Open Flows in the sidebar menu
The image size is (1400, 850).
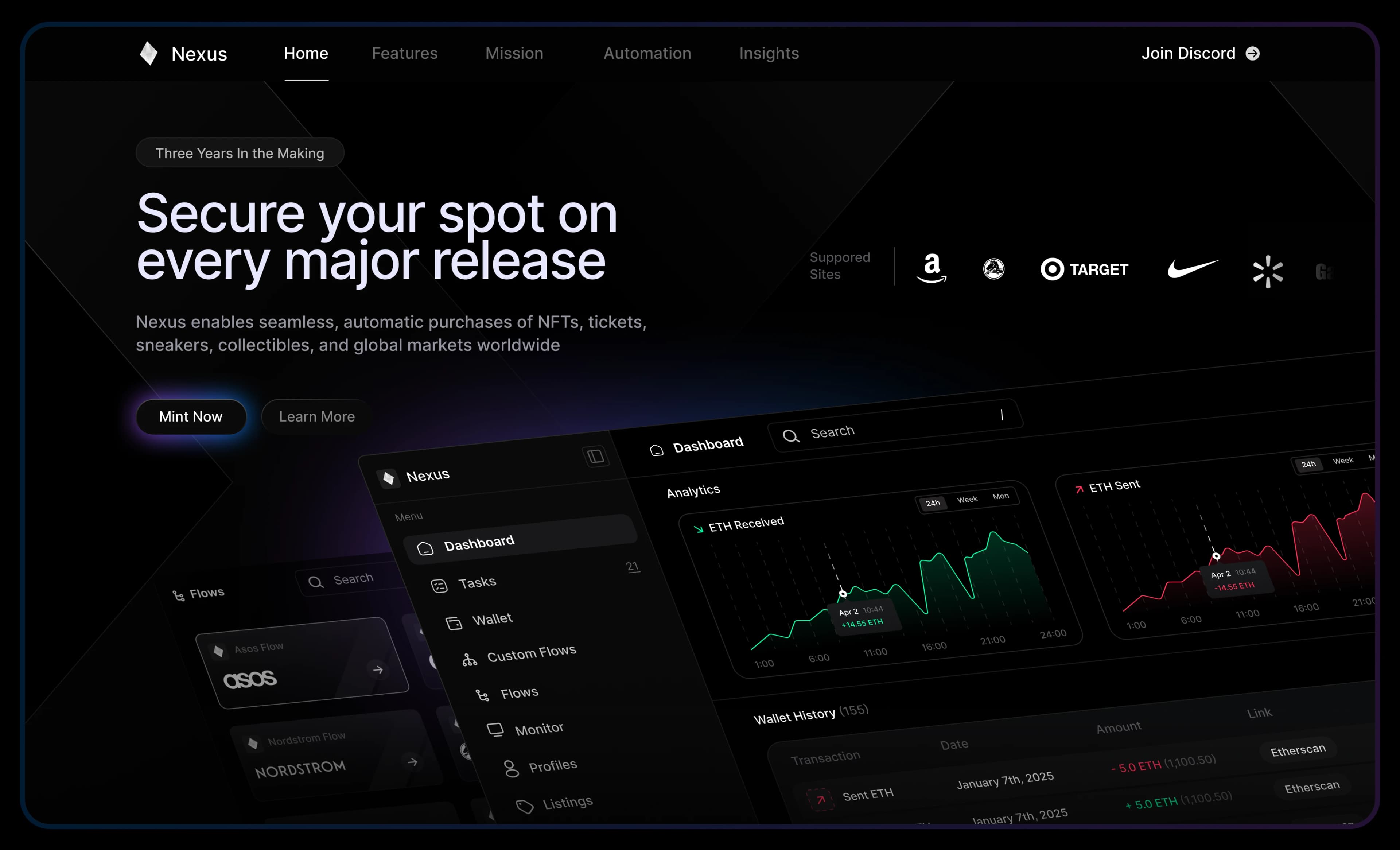(519, 693)
